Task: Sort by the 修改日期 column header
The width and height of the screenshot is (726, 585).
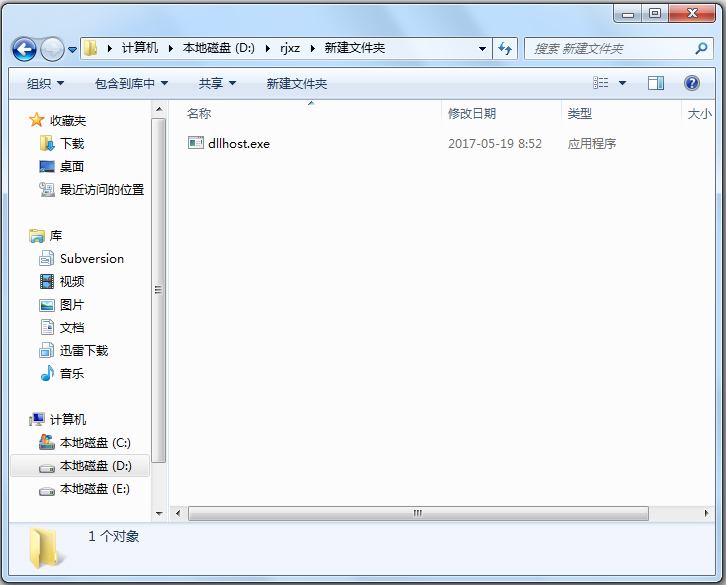Action: tap(472, 113)
